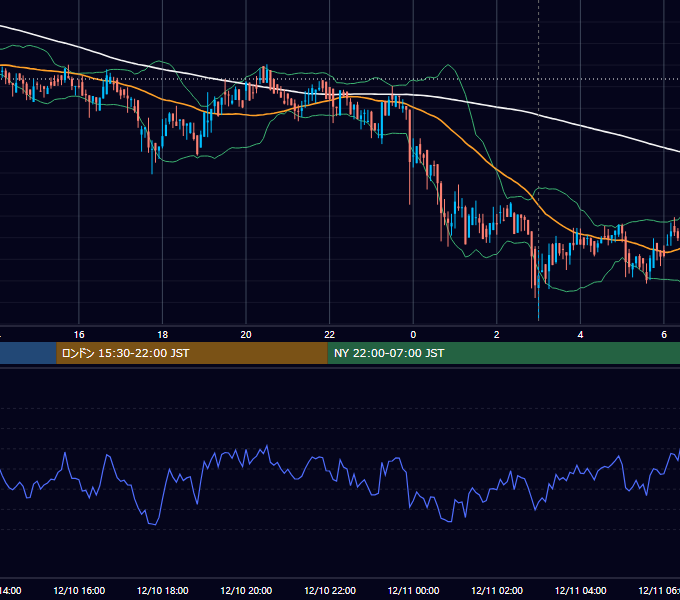
Task: Select the NY 22:00-07:00 JST session bar
Action: tap(503, 353)
